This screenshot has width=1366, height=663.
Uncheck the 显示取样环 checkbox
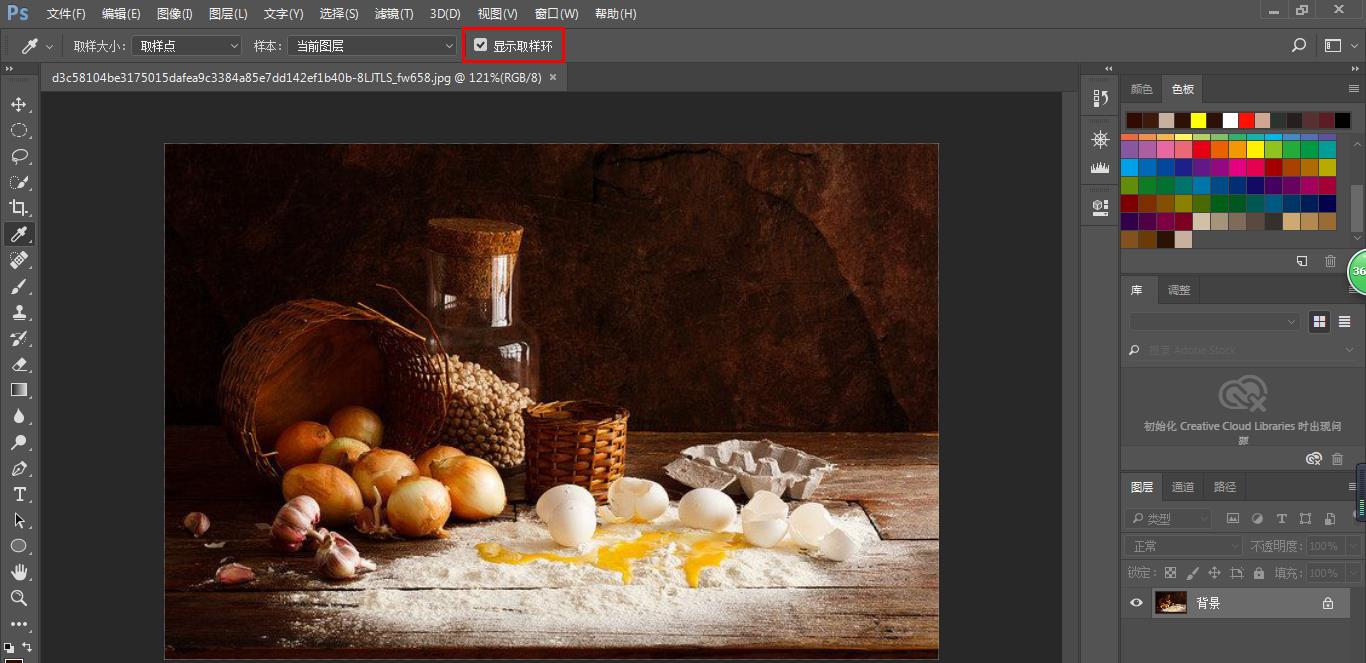point(481,45)
